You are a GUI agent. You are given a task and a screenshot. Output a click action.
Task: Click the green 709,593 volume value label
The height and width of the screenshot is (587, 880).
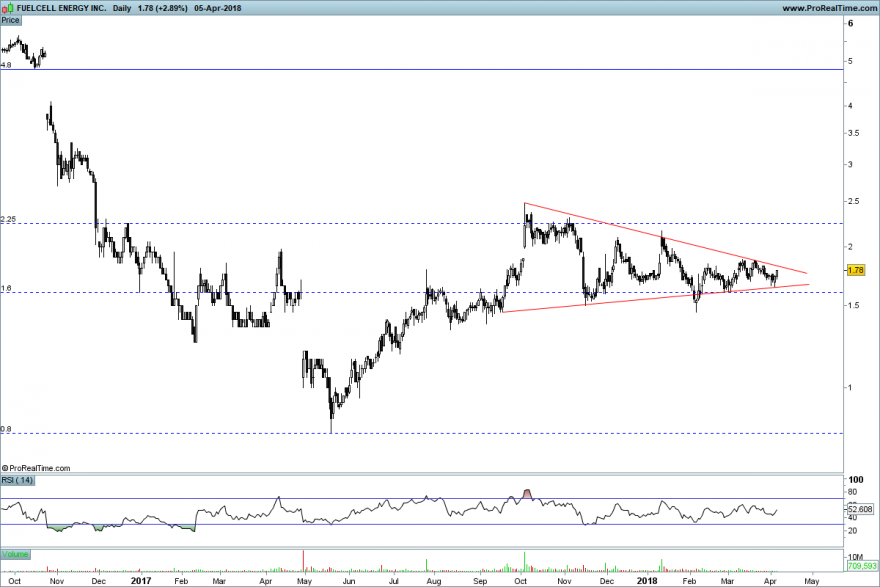click(x=862, y=566)
